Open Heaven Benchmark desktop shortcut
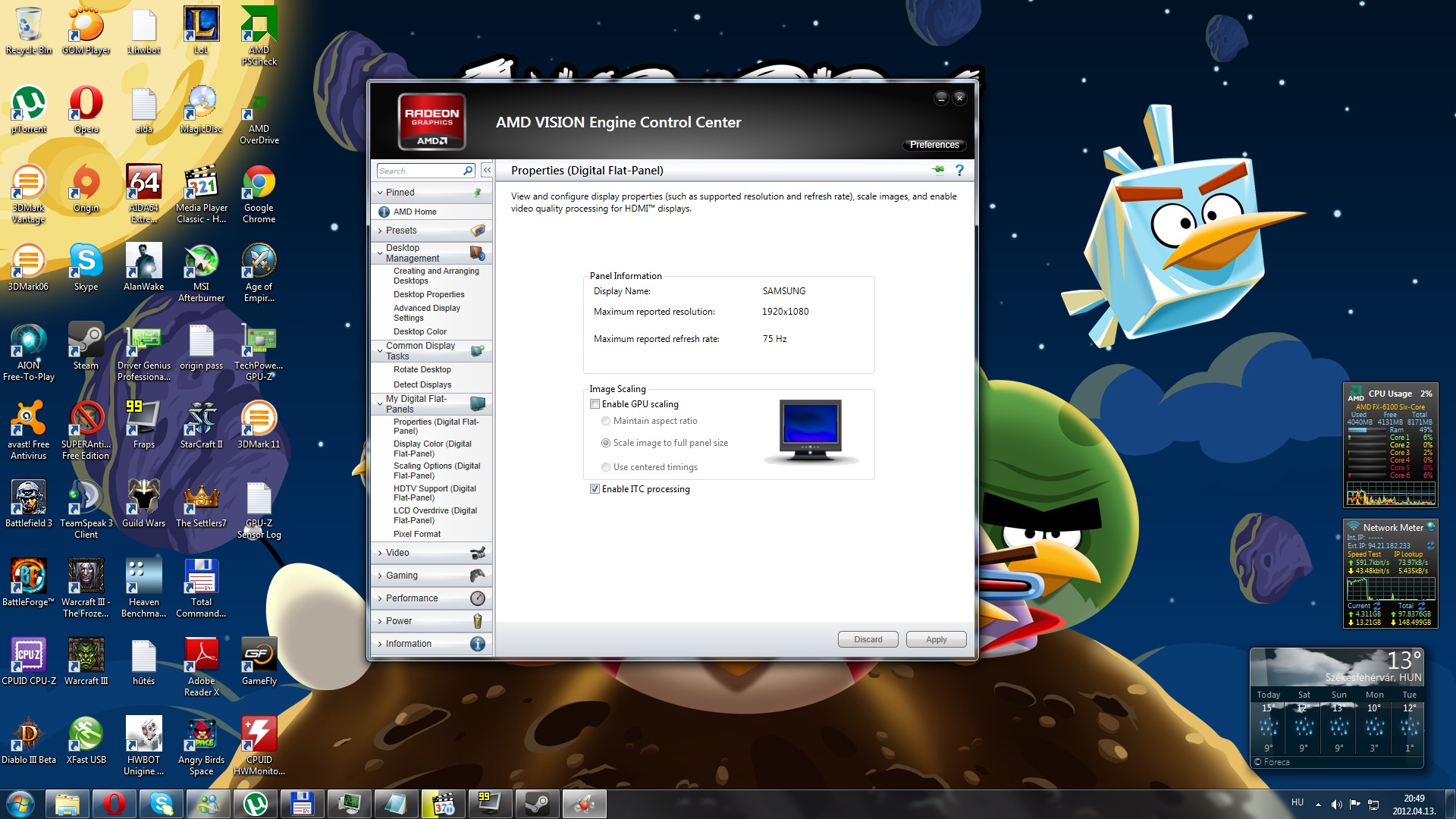The image size is (1456, 819). [143, 588]
